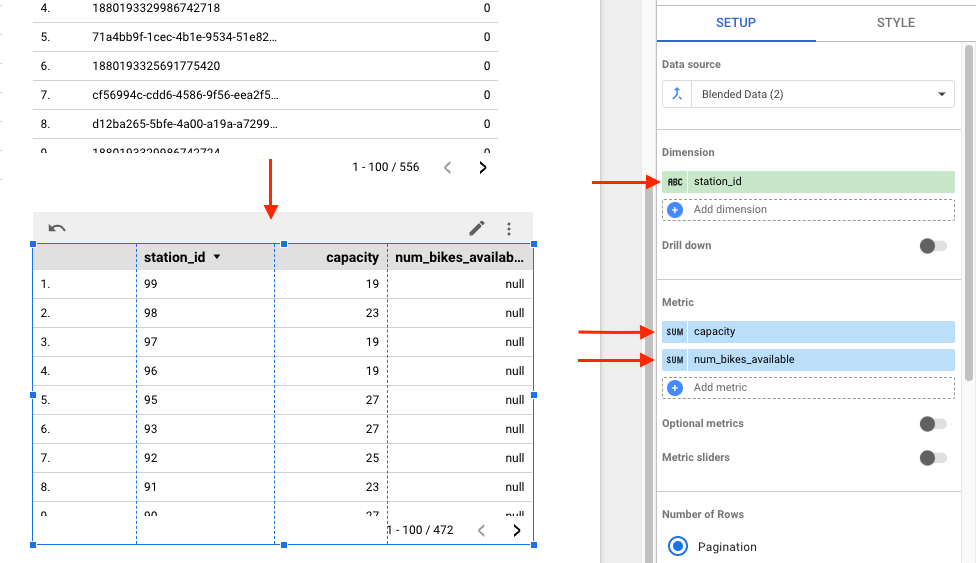
Task: Switch to the SETUP tab
Action: pyautogui.click(x=736, y=23)
